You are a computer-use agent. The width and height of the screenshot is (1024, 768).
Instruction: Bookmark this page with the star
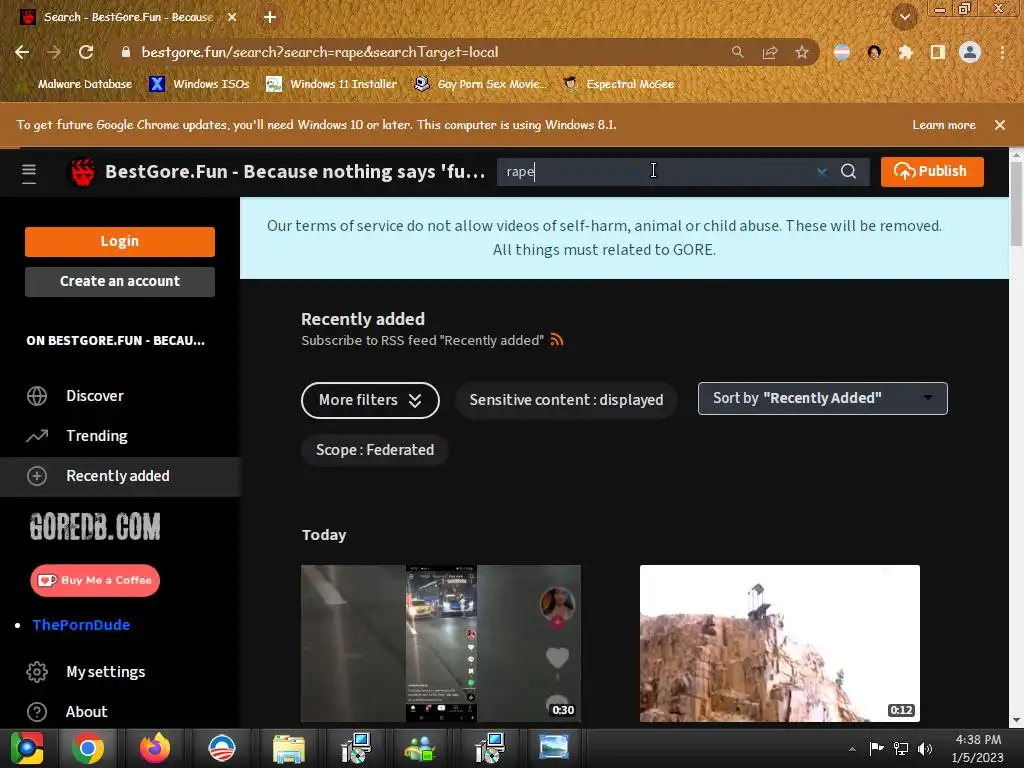(x=802, y=52)
